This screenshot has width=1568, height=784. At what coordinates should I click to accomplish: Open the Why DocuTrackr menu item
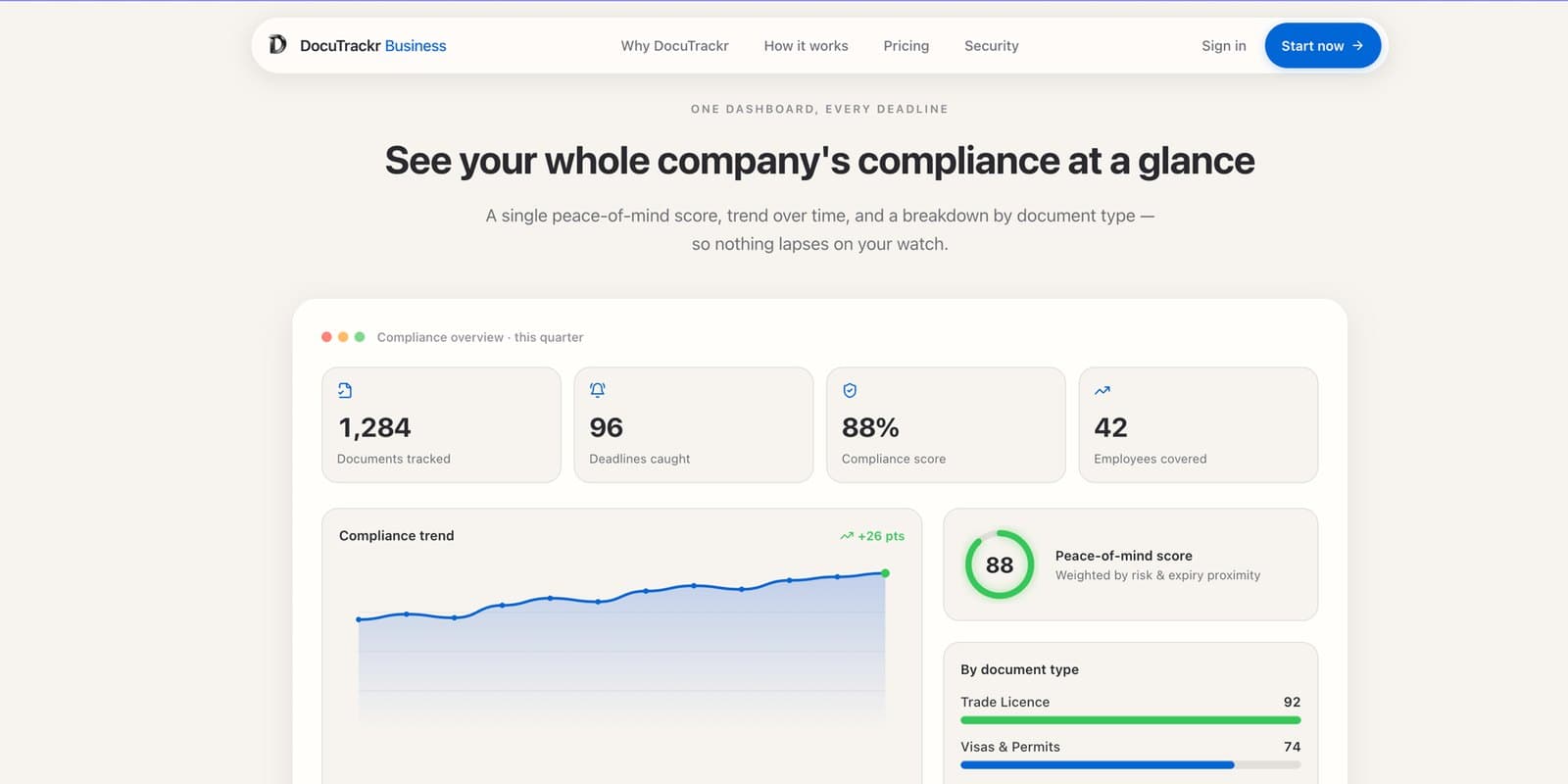pos(674,45)
